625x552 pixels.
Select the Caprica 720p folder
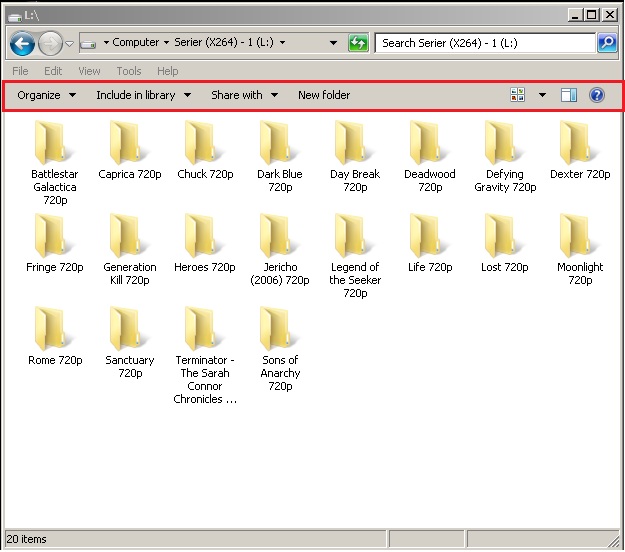click(130, 150)
